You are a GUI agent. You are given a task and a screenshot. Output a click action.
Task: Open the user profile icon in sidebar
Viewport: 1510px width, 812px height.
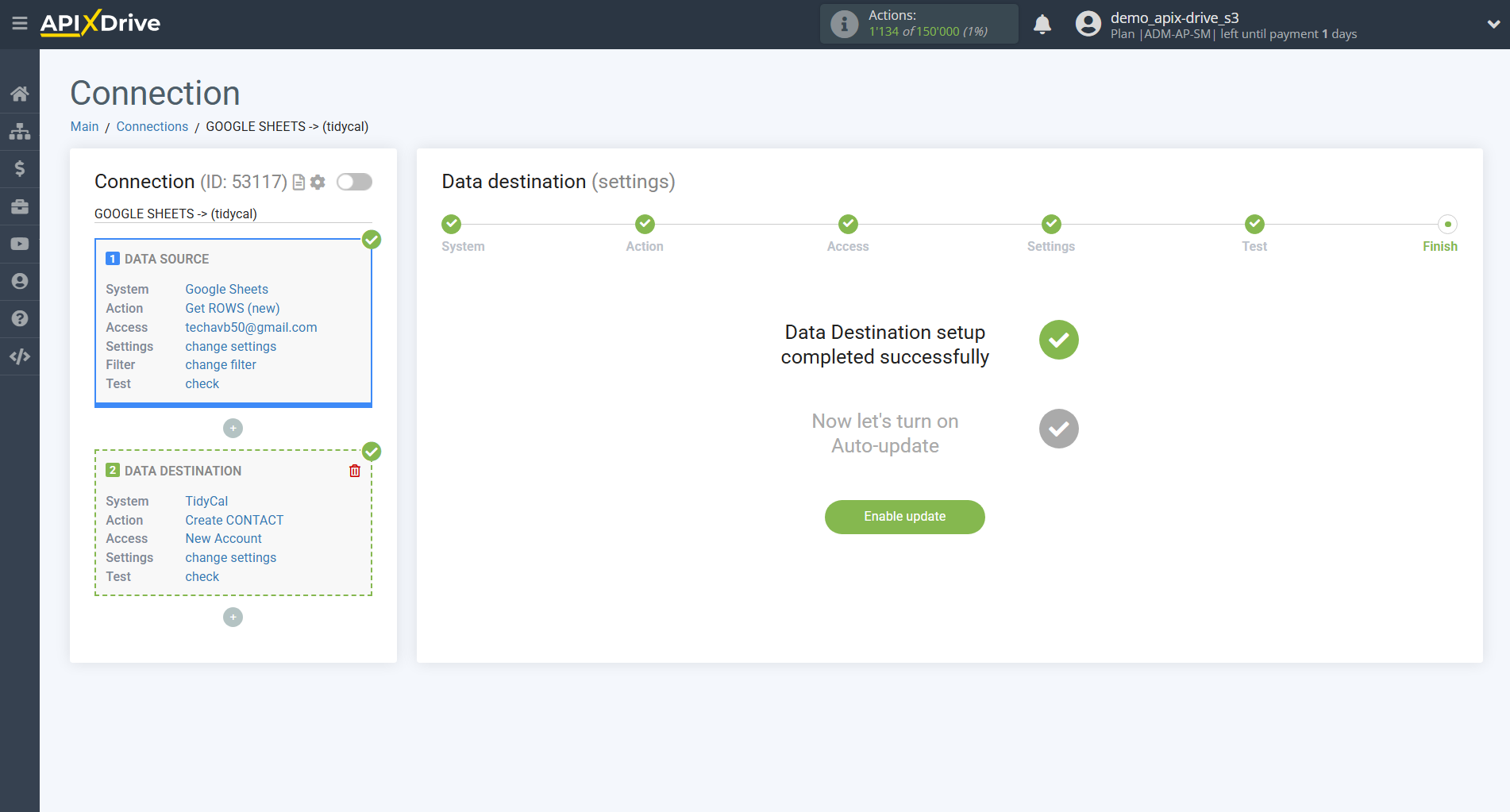(x=20, y=280)
